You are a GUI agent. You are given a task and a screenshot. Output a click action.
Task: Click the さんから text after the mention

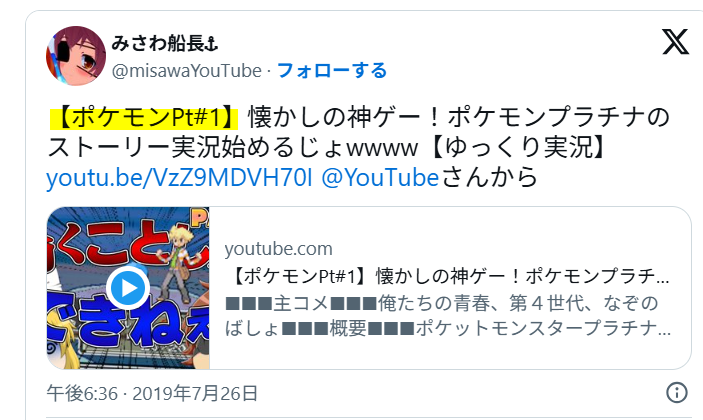(489, 177)
